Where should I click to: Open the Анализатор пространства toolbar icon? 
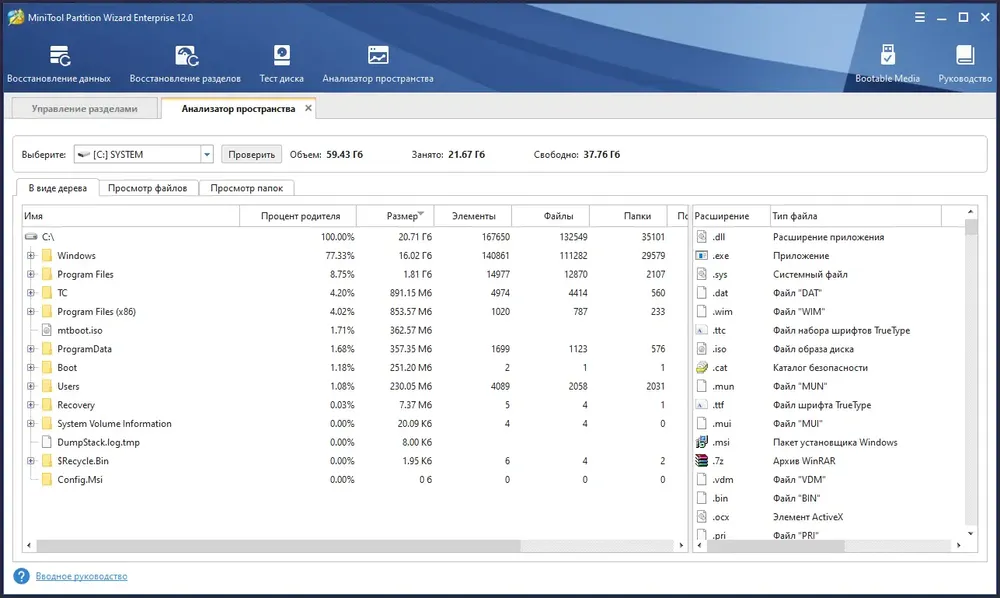coord(378,55)
